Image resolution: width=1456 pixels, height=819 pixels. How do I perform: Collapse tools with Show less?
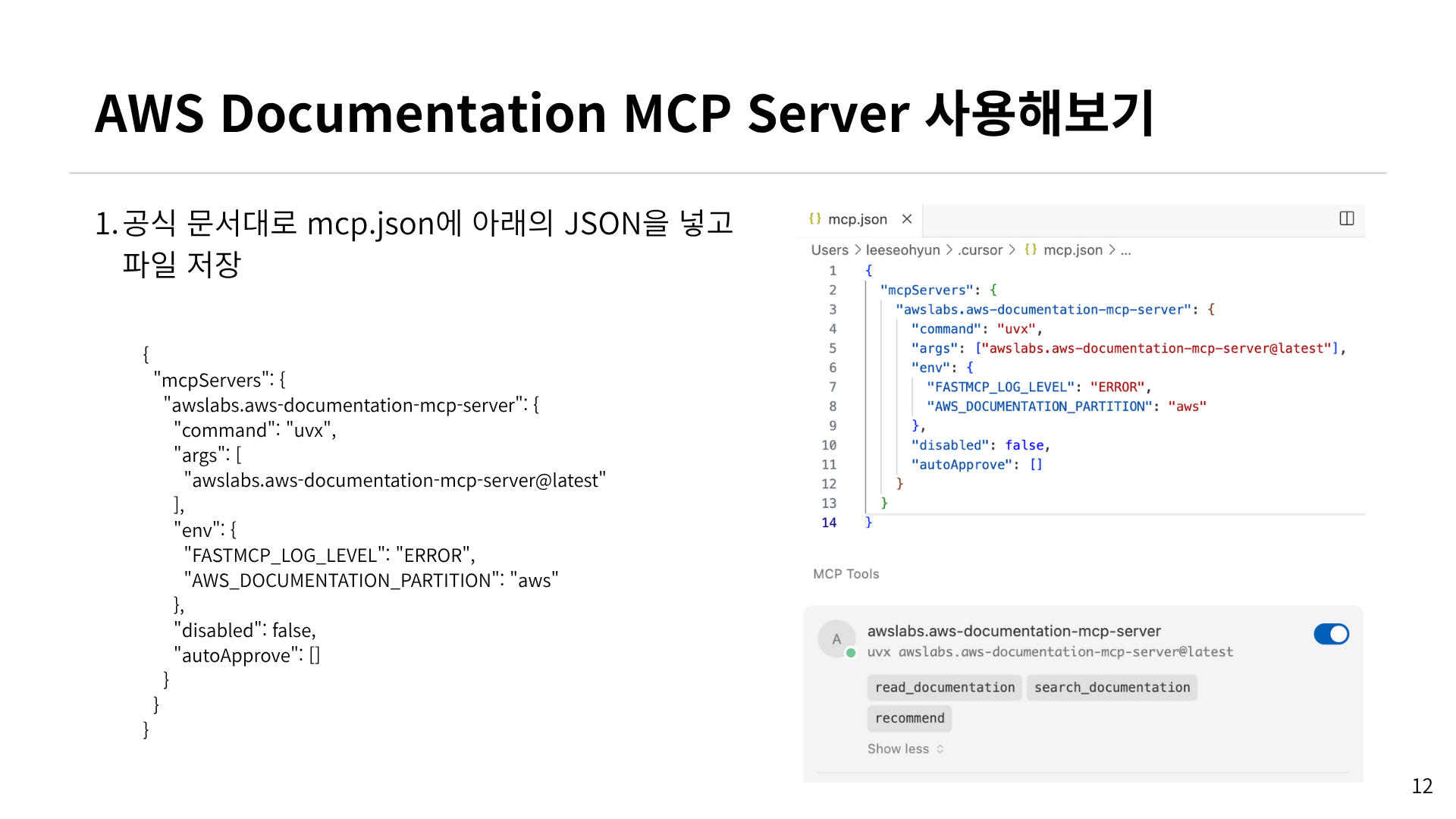(898, 748)
